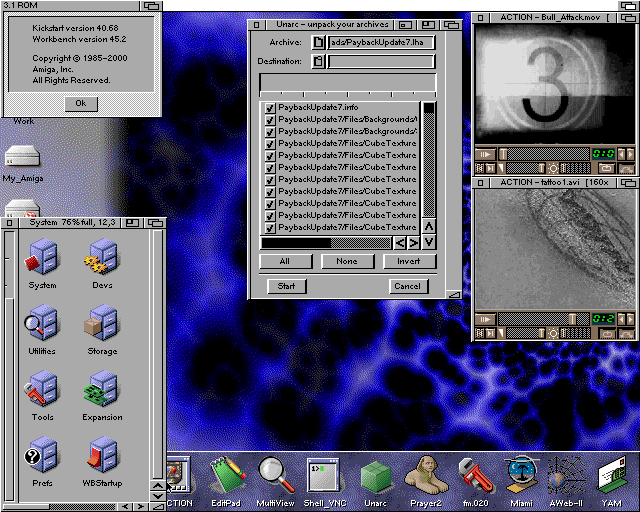Uncheck the first Files/Backgrounds entry checkbox
Screen dimensions: 640x512
[x=270, y=120]
